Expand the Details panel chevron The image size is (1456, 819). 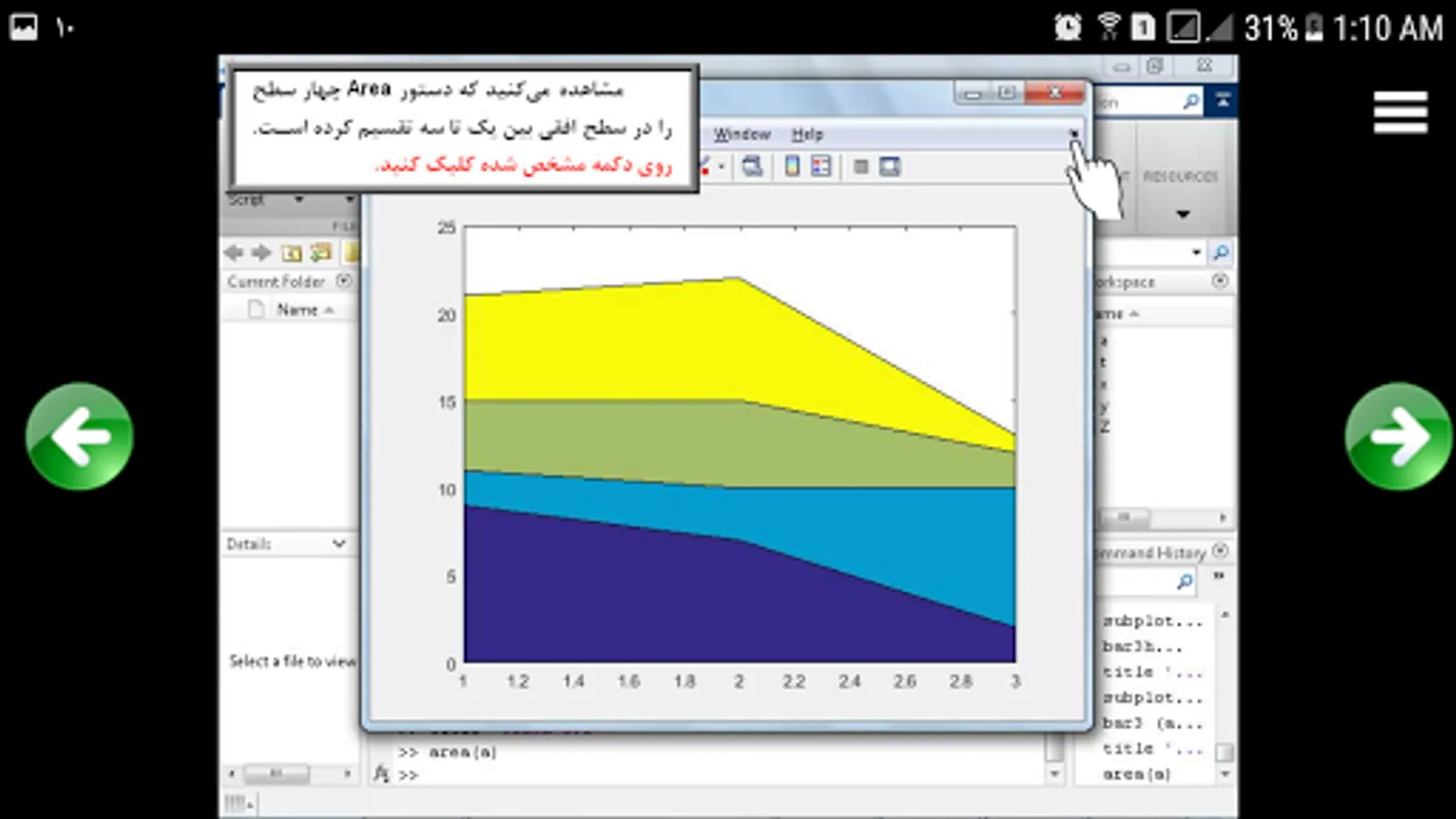point(339,543)
